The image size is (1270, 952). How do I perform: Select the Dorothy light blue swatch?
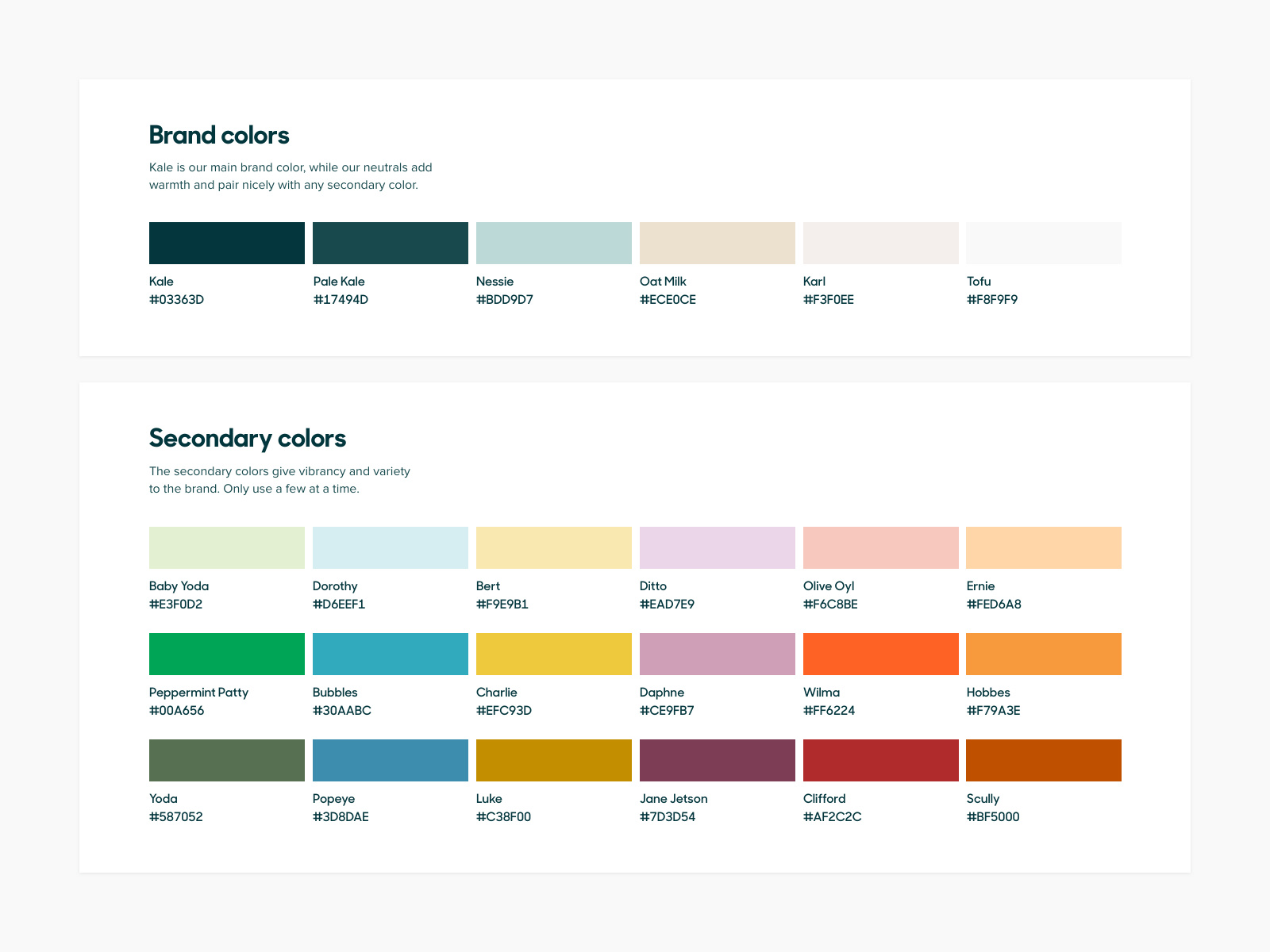pos(391,547)
